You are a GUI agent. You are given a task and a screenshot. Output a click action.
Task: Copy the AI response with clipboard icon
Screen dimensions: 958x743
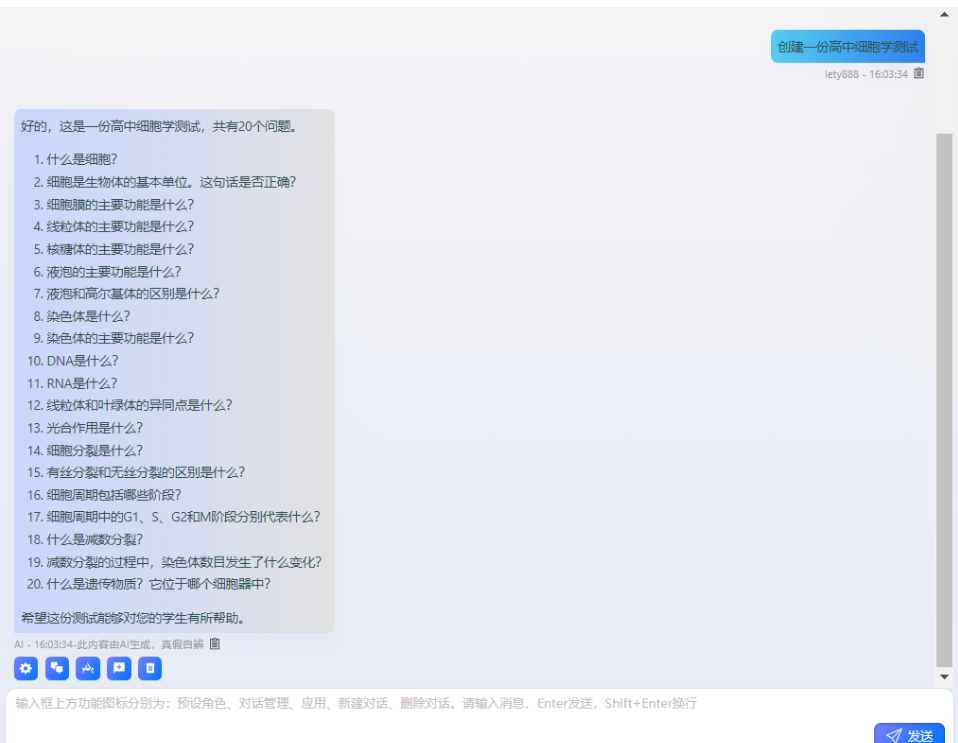point(214,644)
